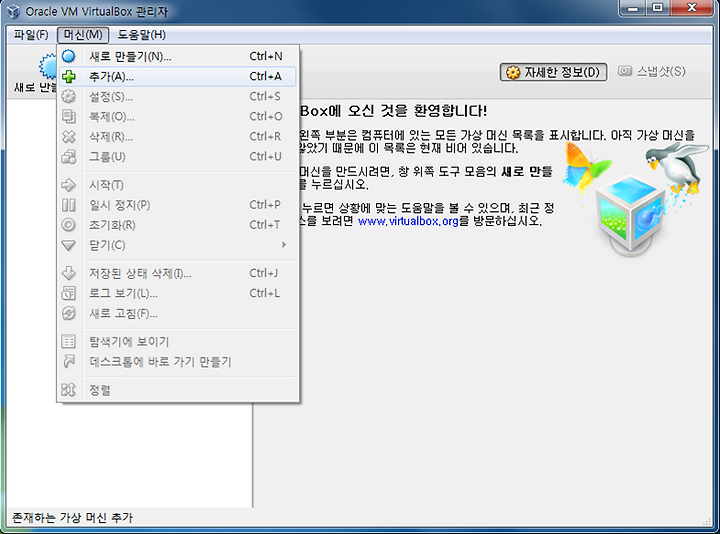Screen dimensions: 720x534
Task: Click the explorer icon beside 탐색기에 보이기
Action: [68, 342]
